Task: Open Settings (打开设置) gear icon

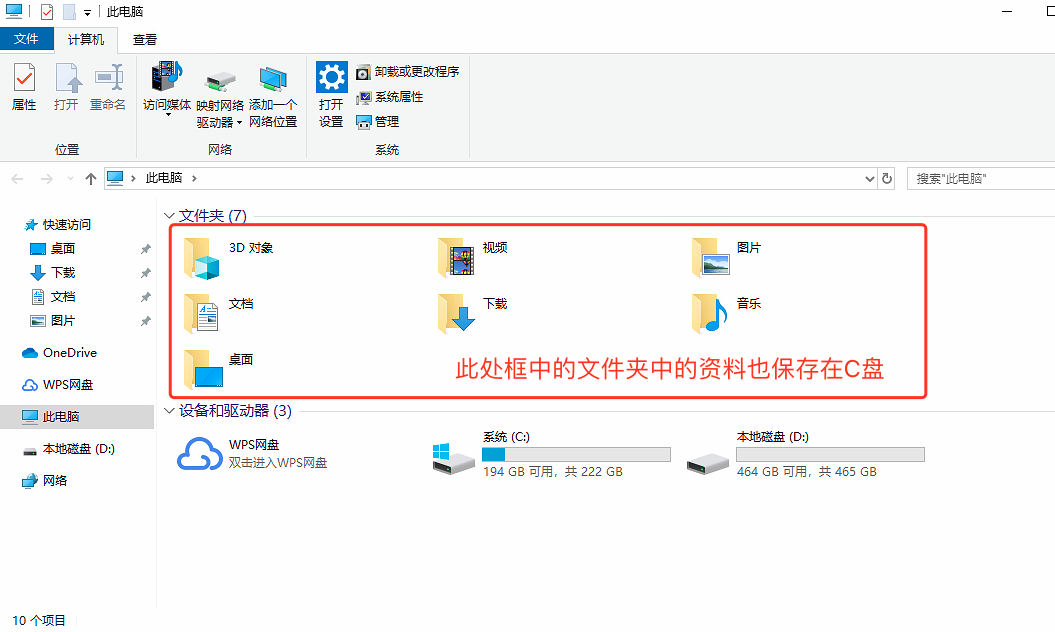Action: coord(331,94)
